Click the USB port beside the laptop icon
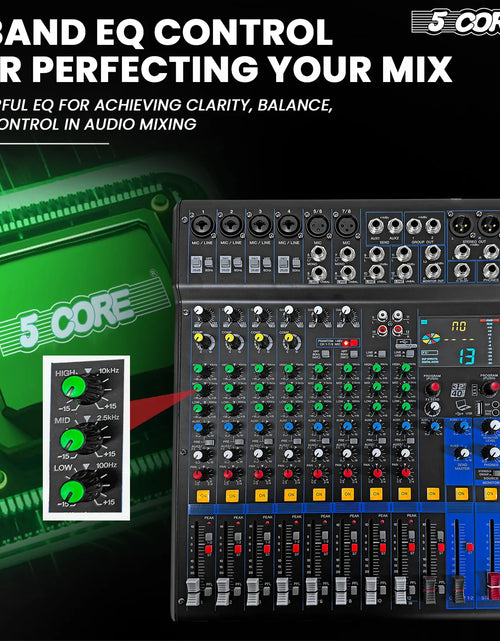Screen dimensions: 500x641 [x=478, y=408]
